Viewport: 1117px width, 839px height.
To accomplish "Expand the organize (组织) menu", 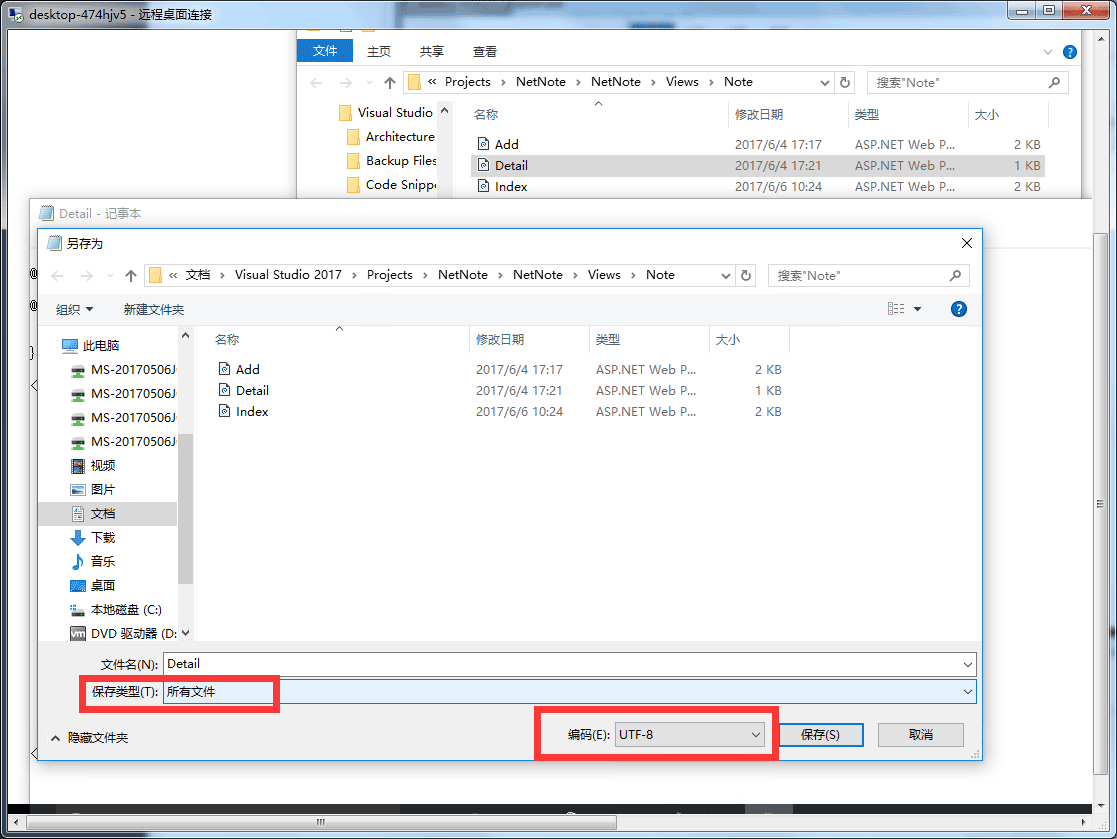I will (x=74, y=309).
